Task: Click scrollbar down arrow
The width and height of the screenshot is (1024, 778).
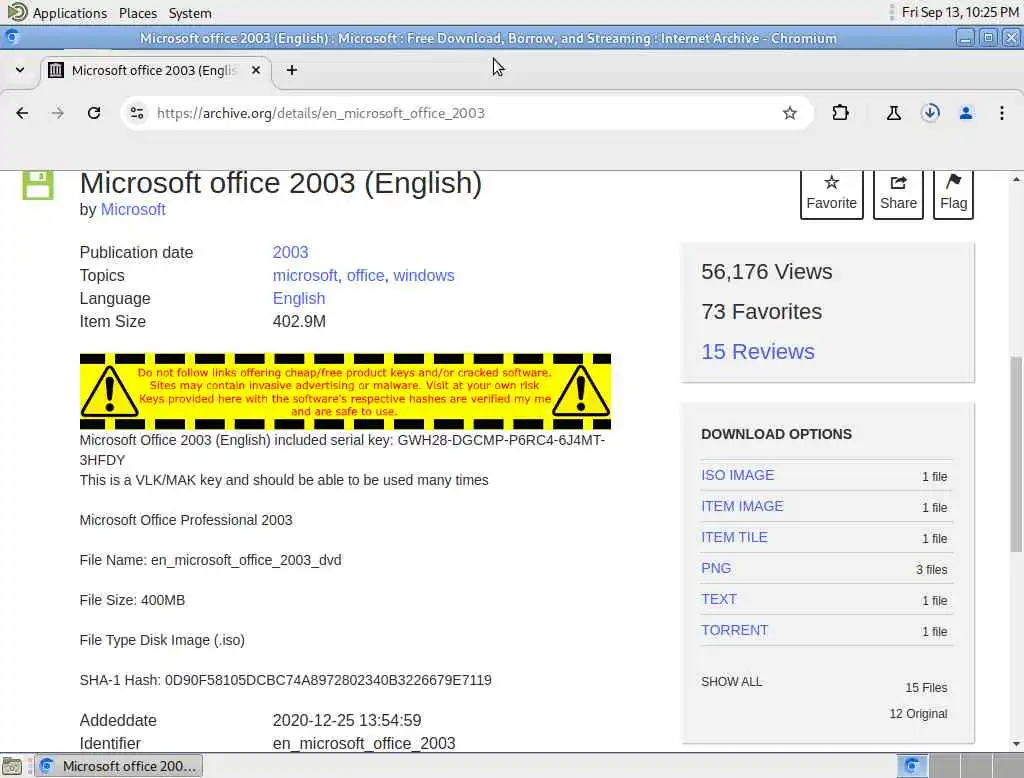Action: (1016, 743)
